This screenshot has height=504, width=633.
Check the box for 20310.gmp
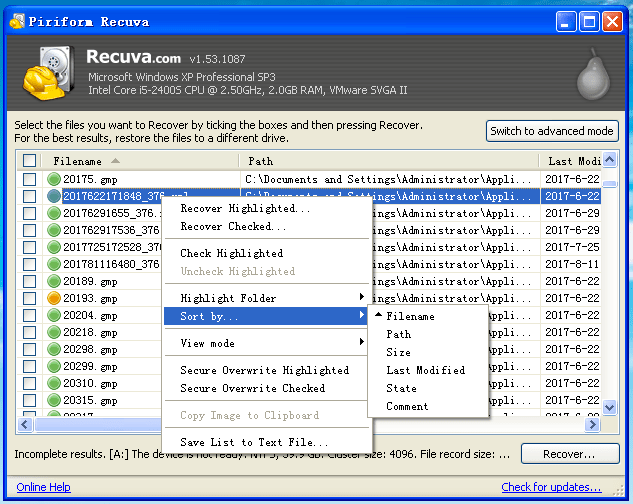(x=29, y=383)
